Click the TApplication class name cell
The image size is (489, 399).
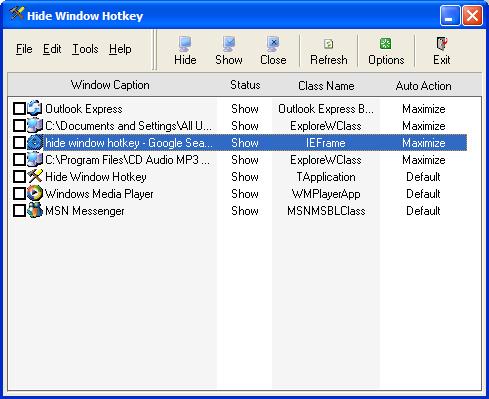click(326, 177)
